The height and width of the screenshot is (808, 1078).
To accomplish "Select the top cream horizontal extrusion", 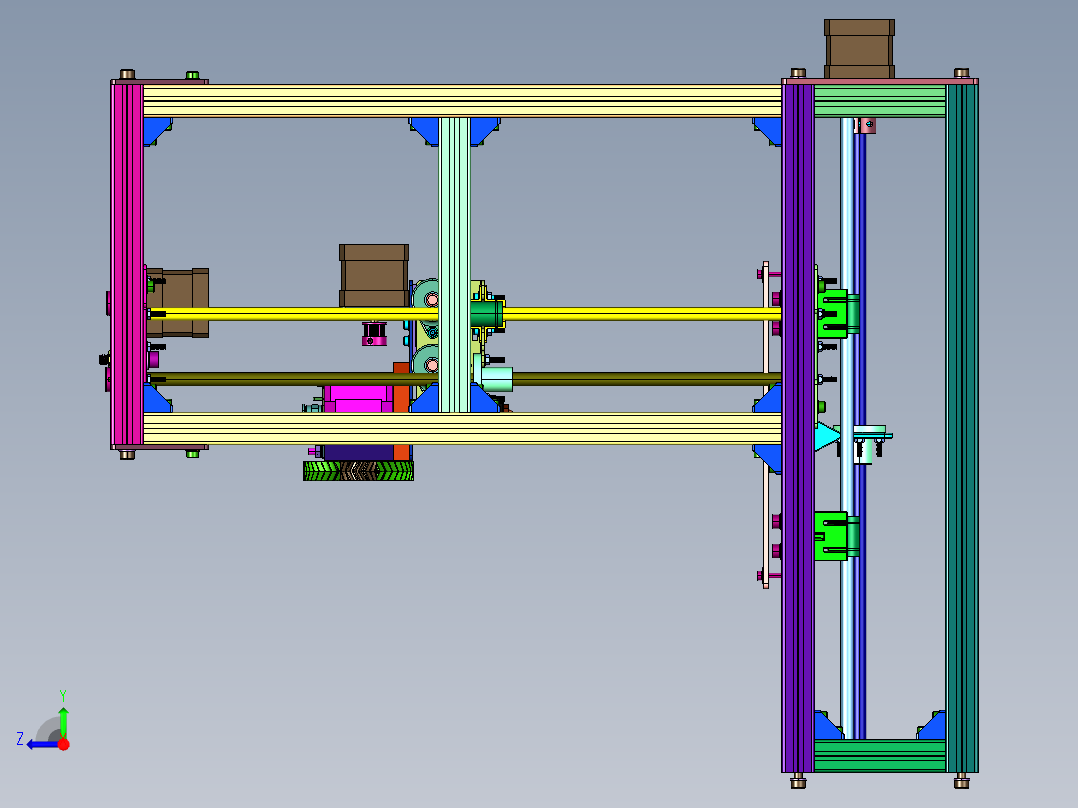I will (x=462, y=101).
